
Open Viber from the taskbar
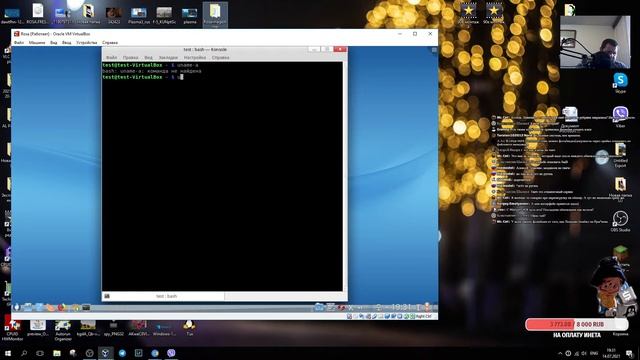point(171,353)
